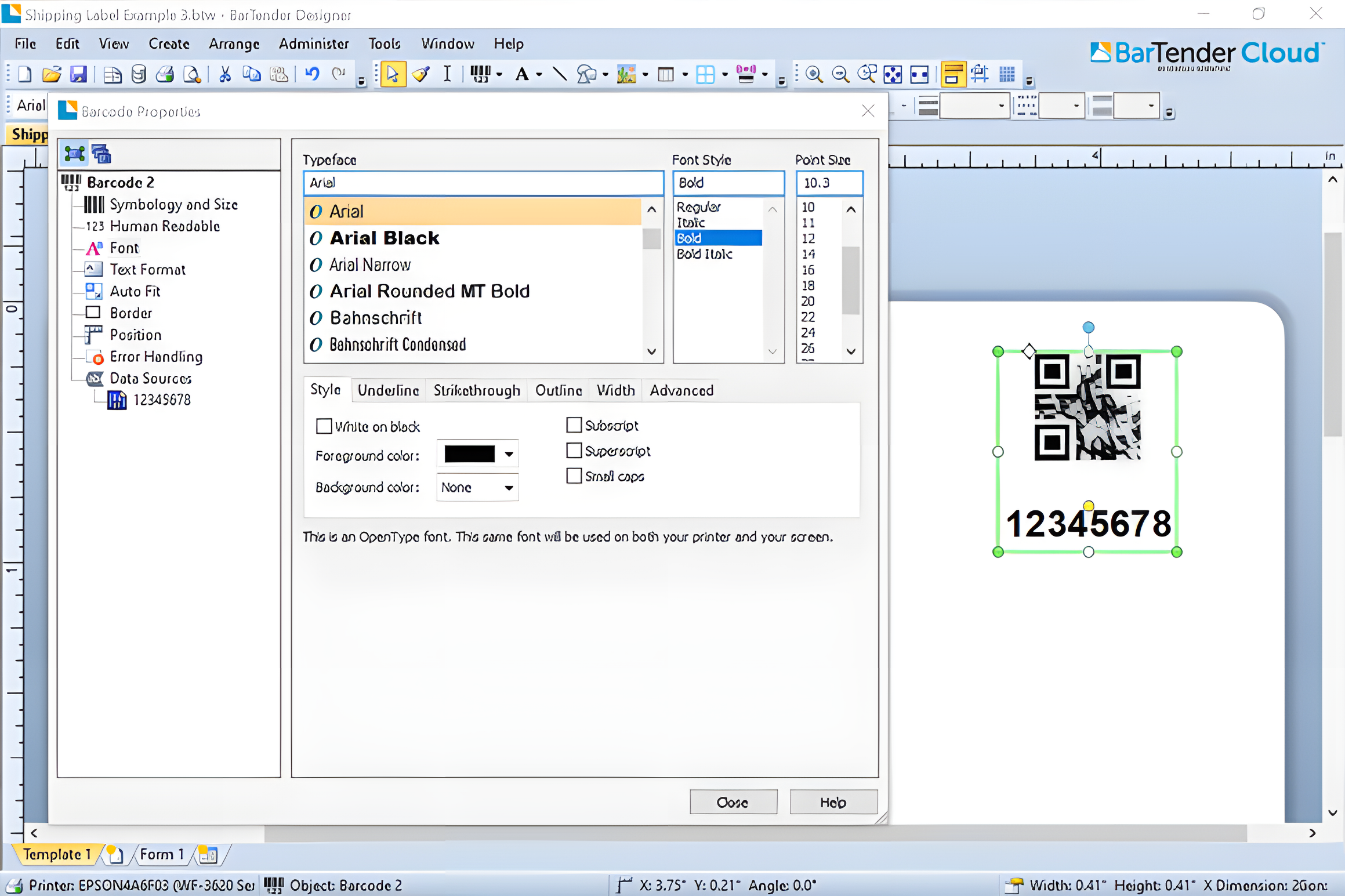Click the Help button in dialog
This screenshot has height=896, width=1345.
point(833,802)
